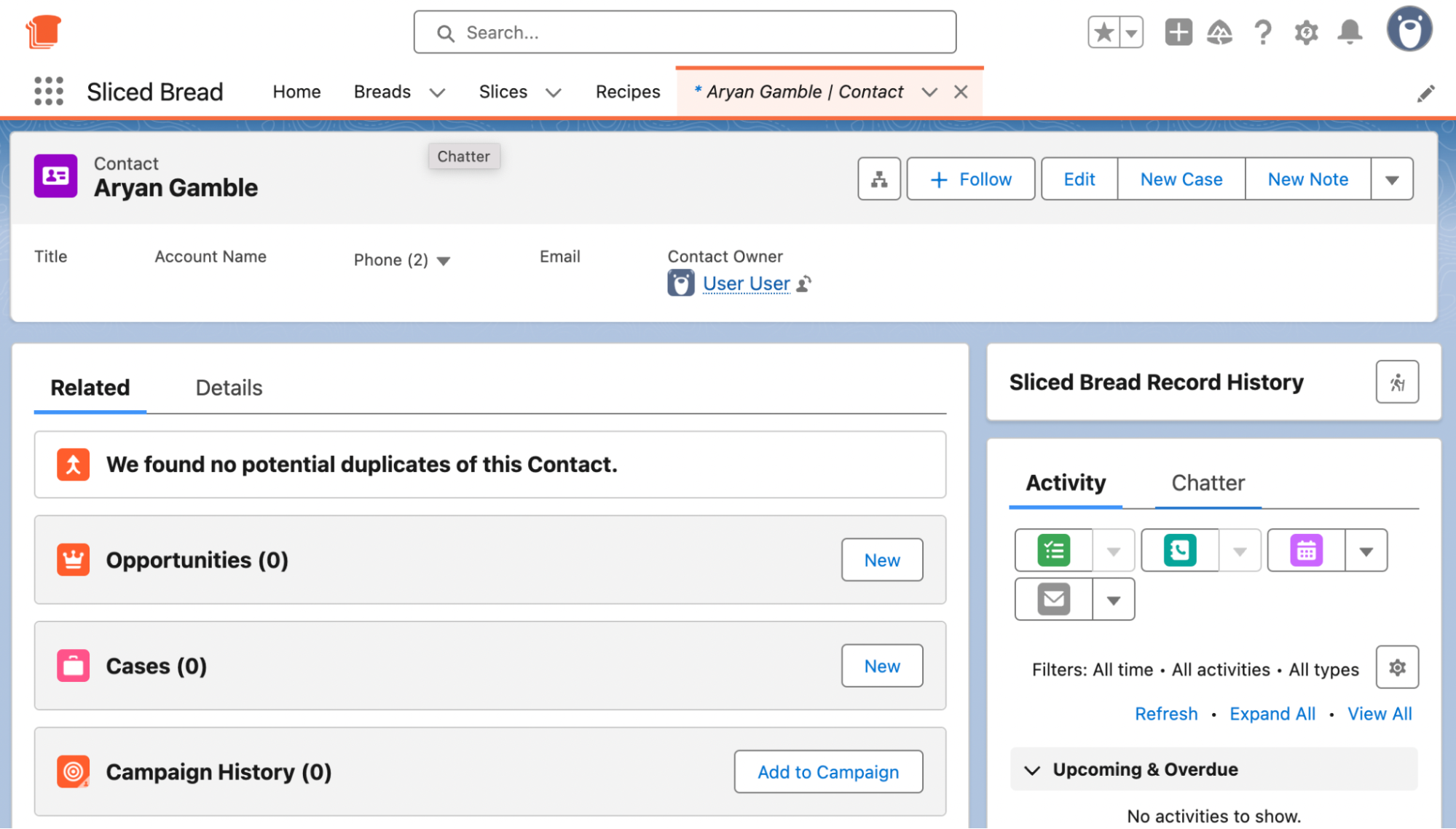
Task: Click the Log a Call icon
Action: click(1180, 551)
